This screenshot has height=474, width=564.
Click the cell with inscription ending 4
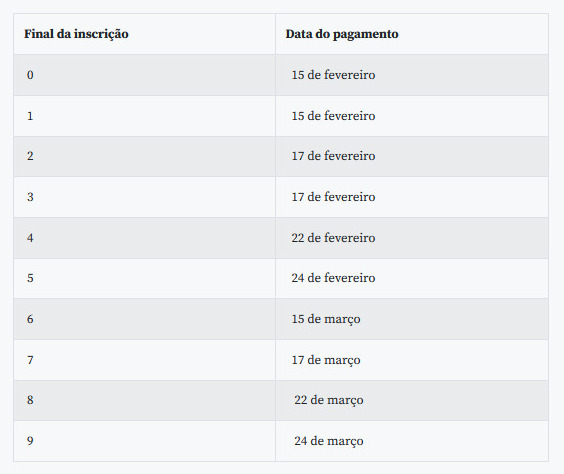tap(144, 238)
